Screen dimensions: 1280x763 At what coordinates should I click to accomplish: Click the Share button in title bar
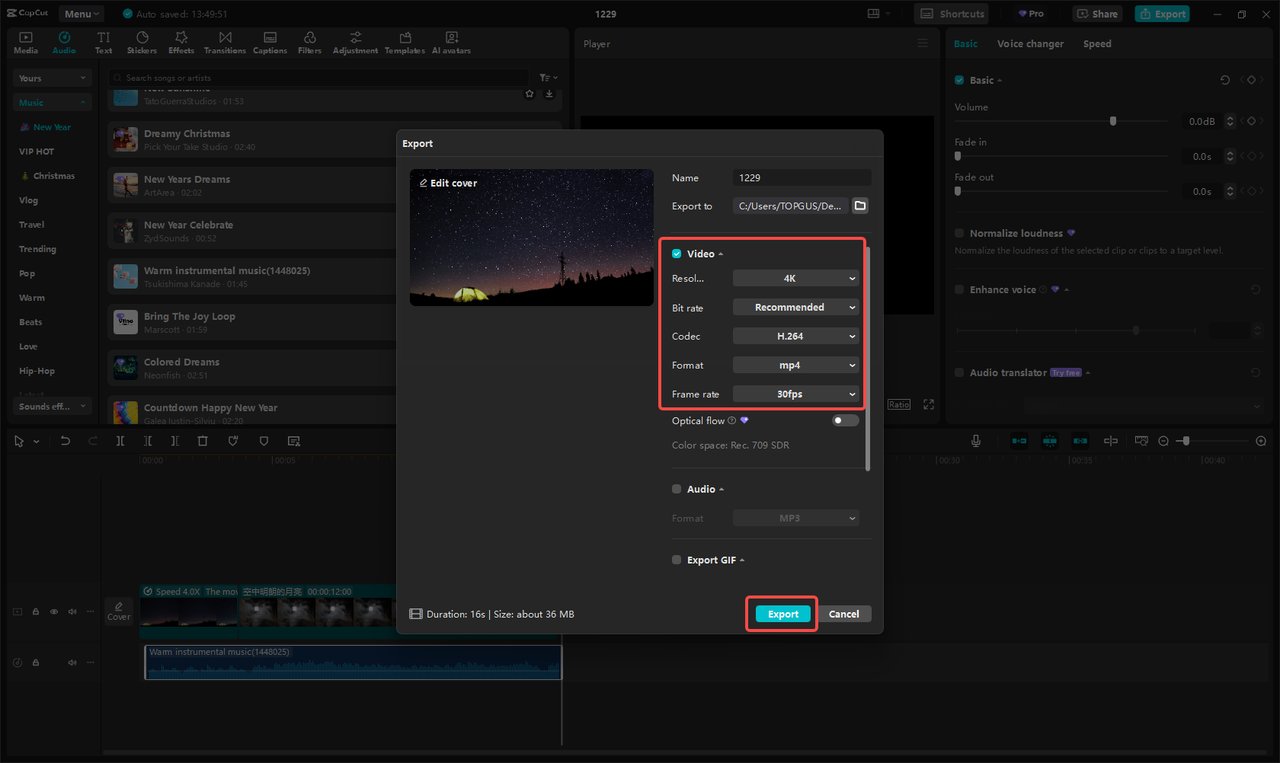point(1097,14)
